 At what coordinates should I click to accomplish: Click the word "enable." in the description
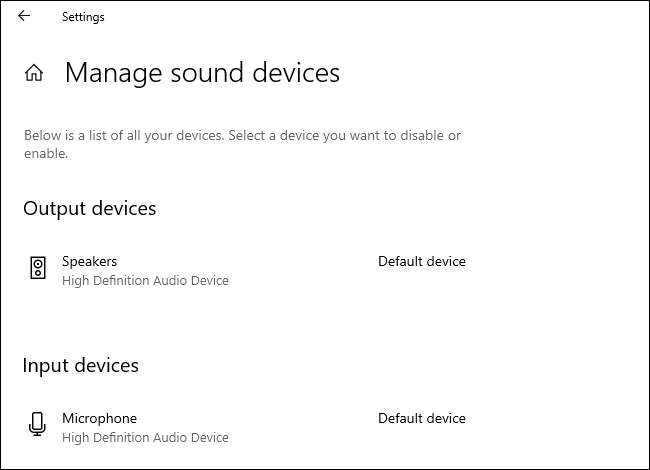(x=46, y=154)
